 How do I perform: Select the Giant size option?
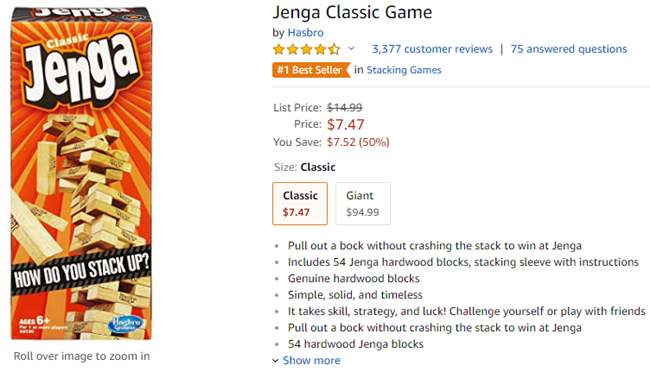coord(363,204)
